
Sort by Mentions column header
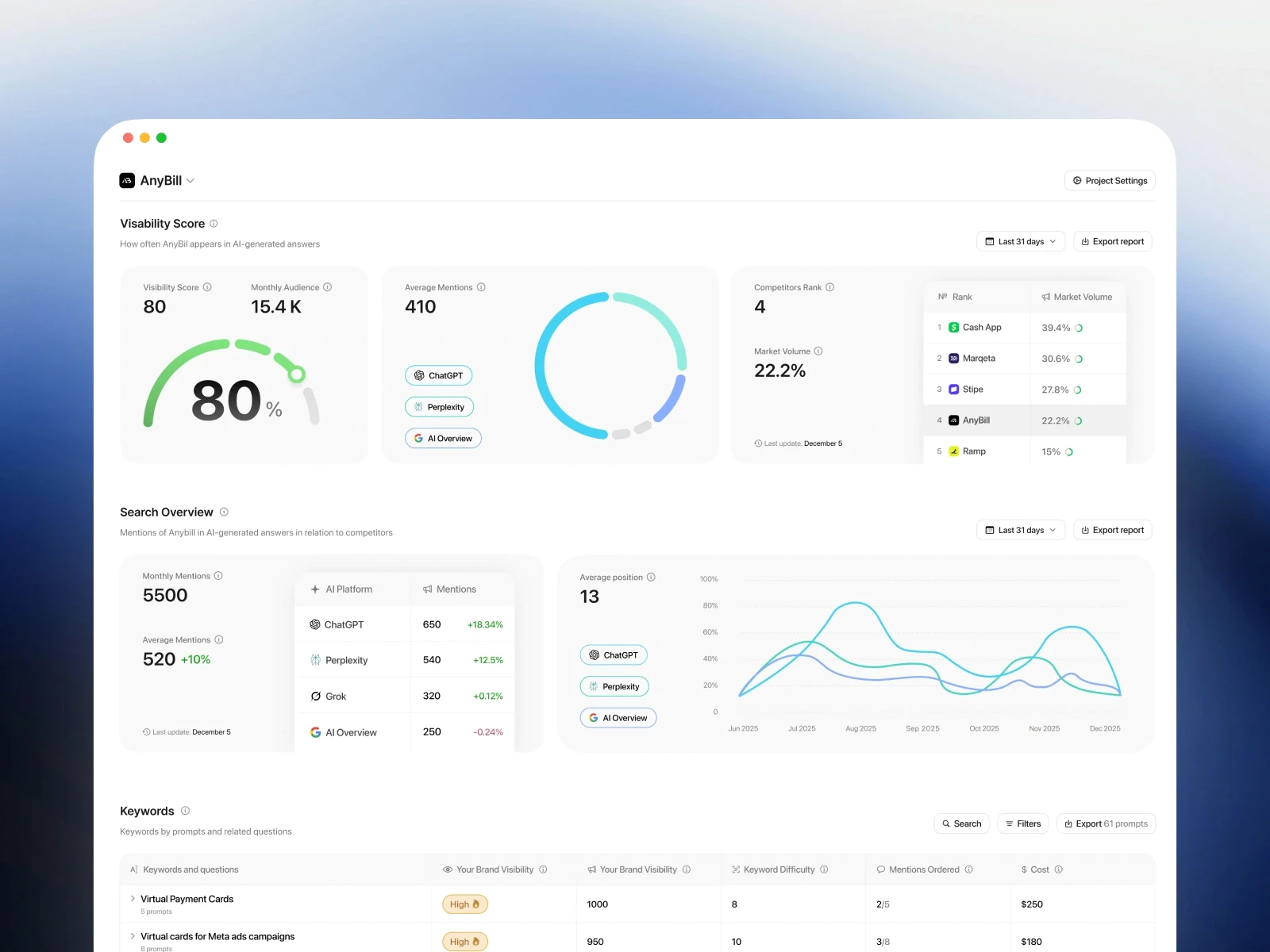449,589
